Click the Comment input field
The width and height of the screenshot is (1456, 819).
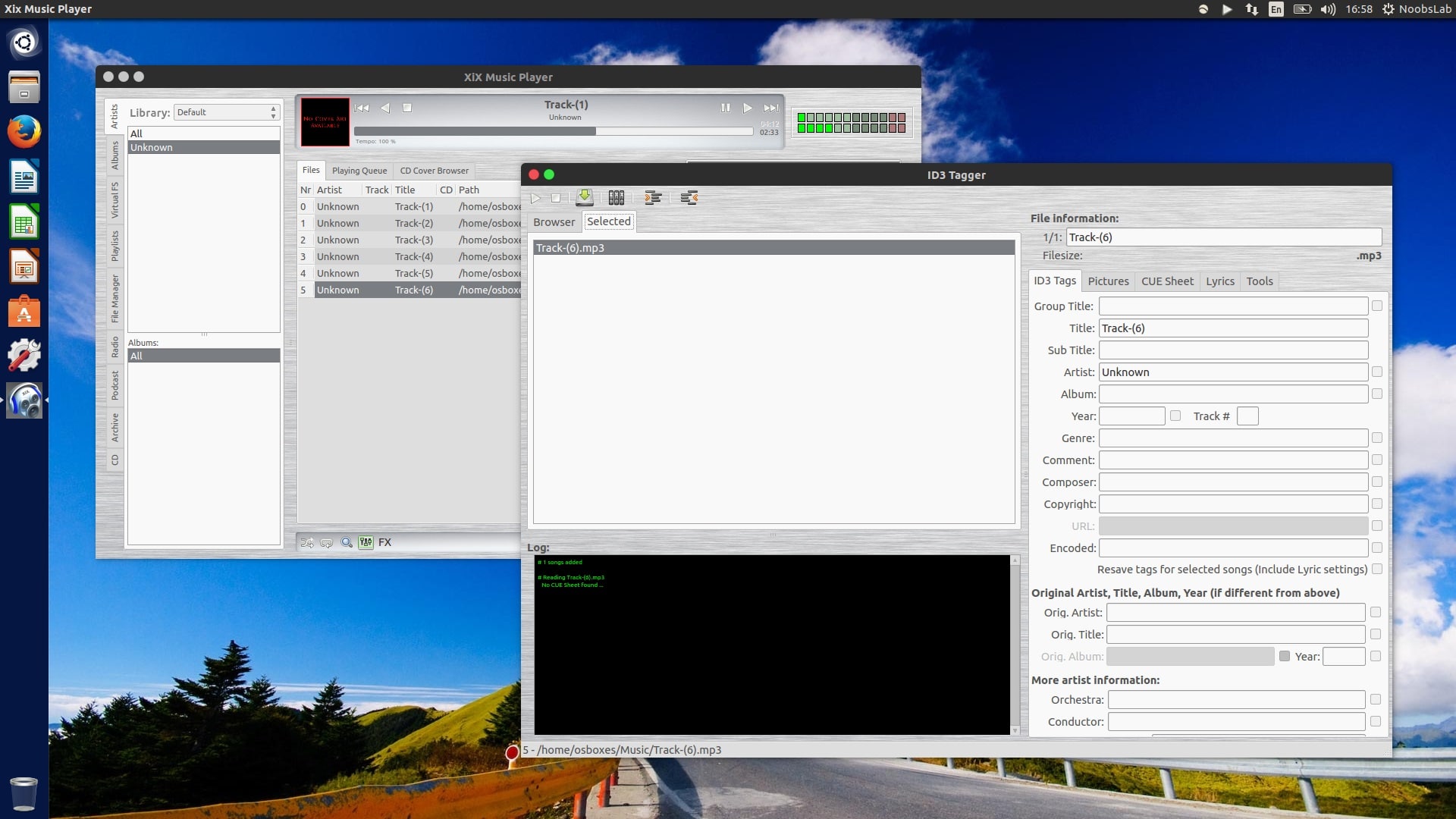(x=1233, y=460)
